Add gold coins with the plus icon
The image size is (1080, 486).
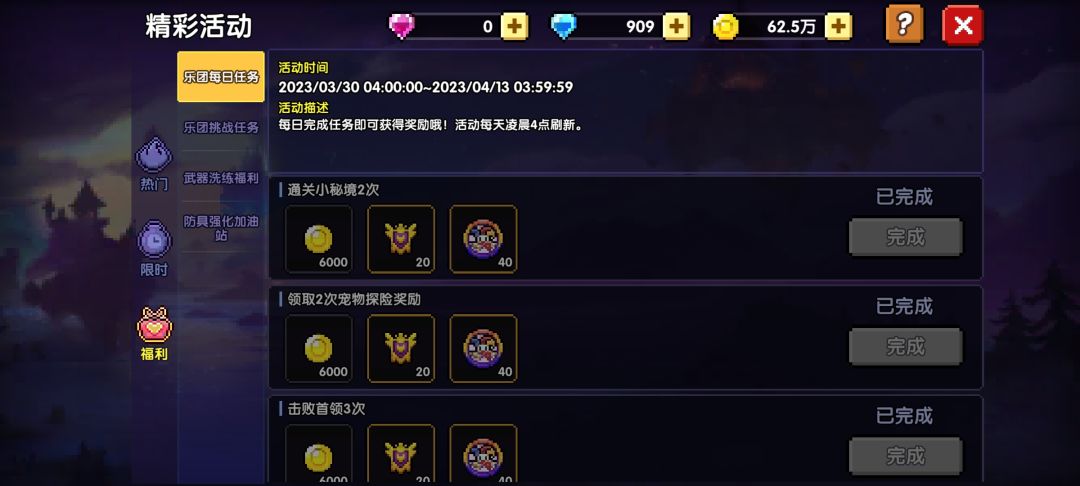[x=838, y=27]
